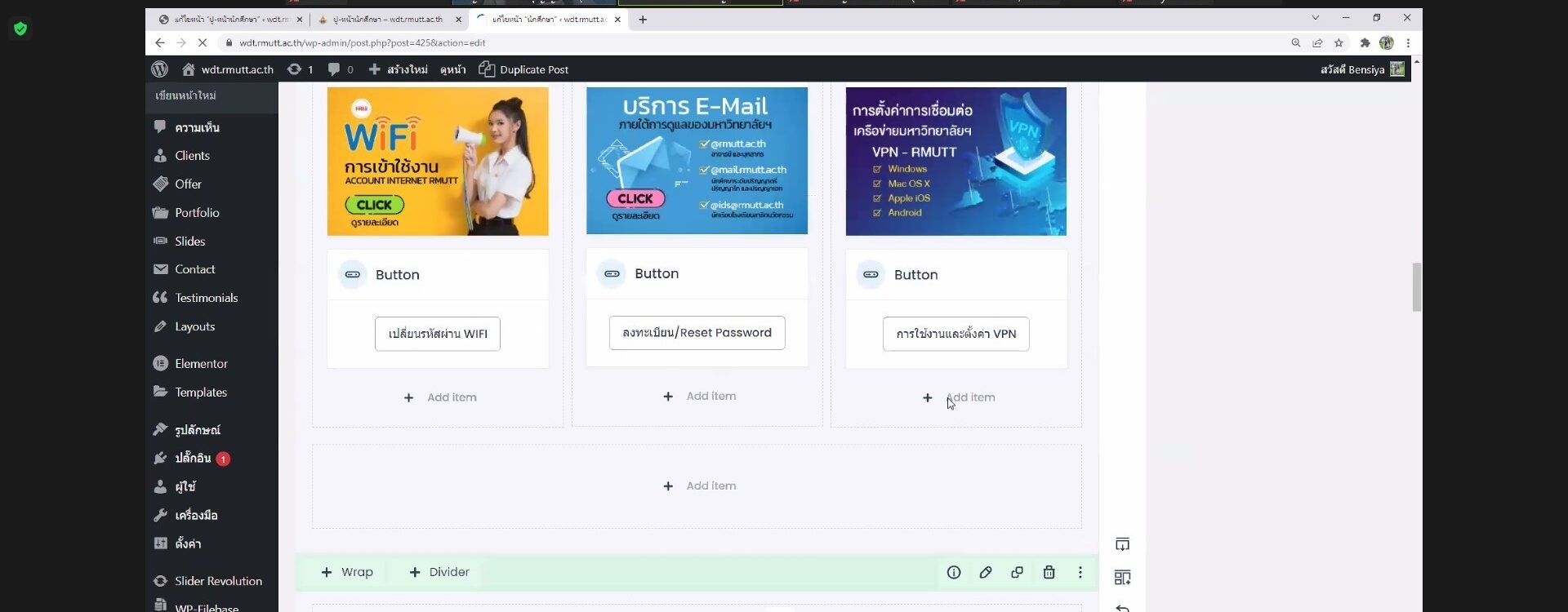
Task: Select the VPN-RMUTT banner image
Action: point(955,162)
